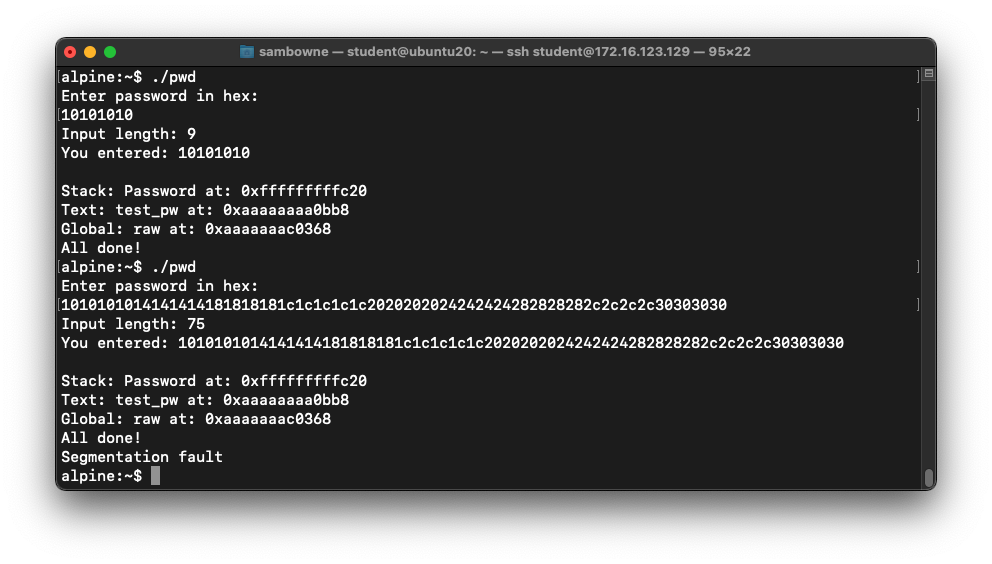Image resolution: width=992 pixels, height=564 pixels.
Task: Click the "Input length: 75" line
Action: [x=129, y=324]
